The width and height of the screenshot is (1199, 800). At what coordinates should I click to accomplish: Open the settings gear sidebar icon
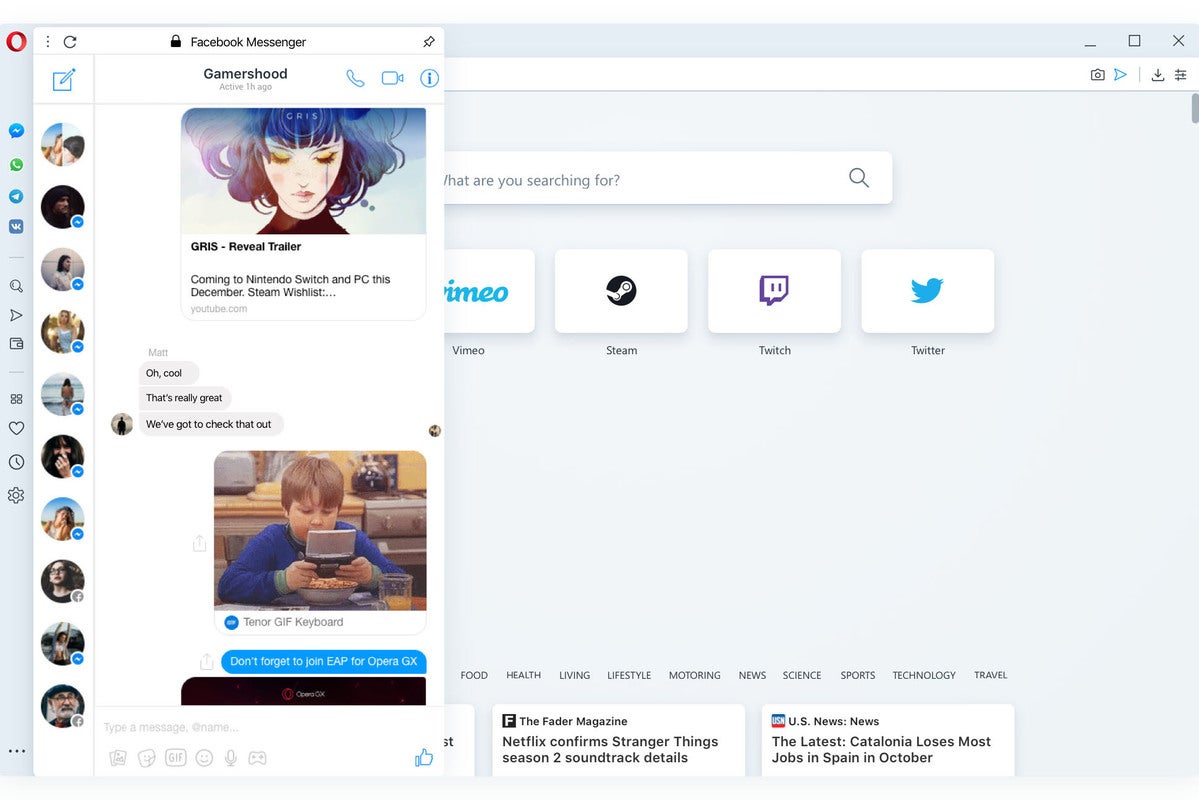click(16, 496)
